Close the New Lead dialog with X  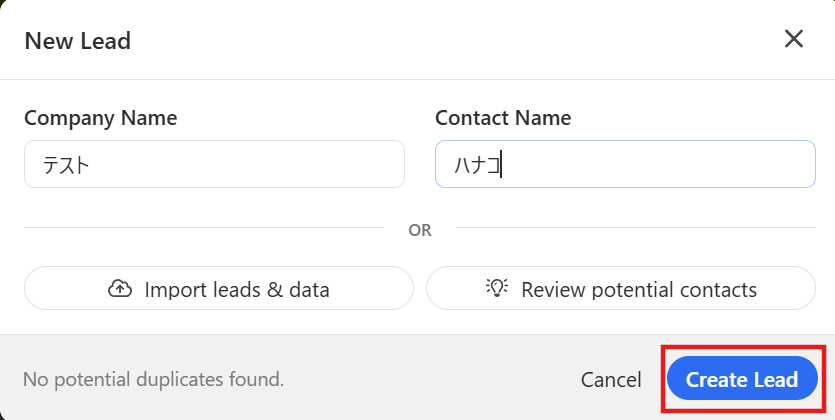pos(794,39)
